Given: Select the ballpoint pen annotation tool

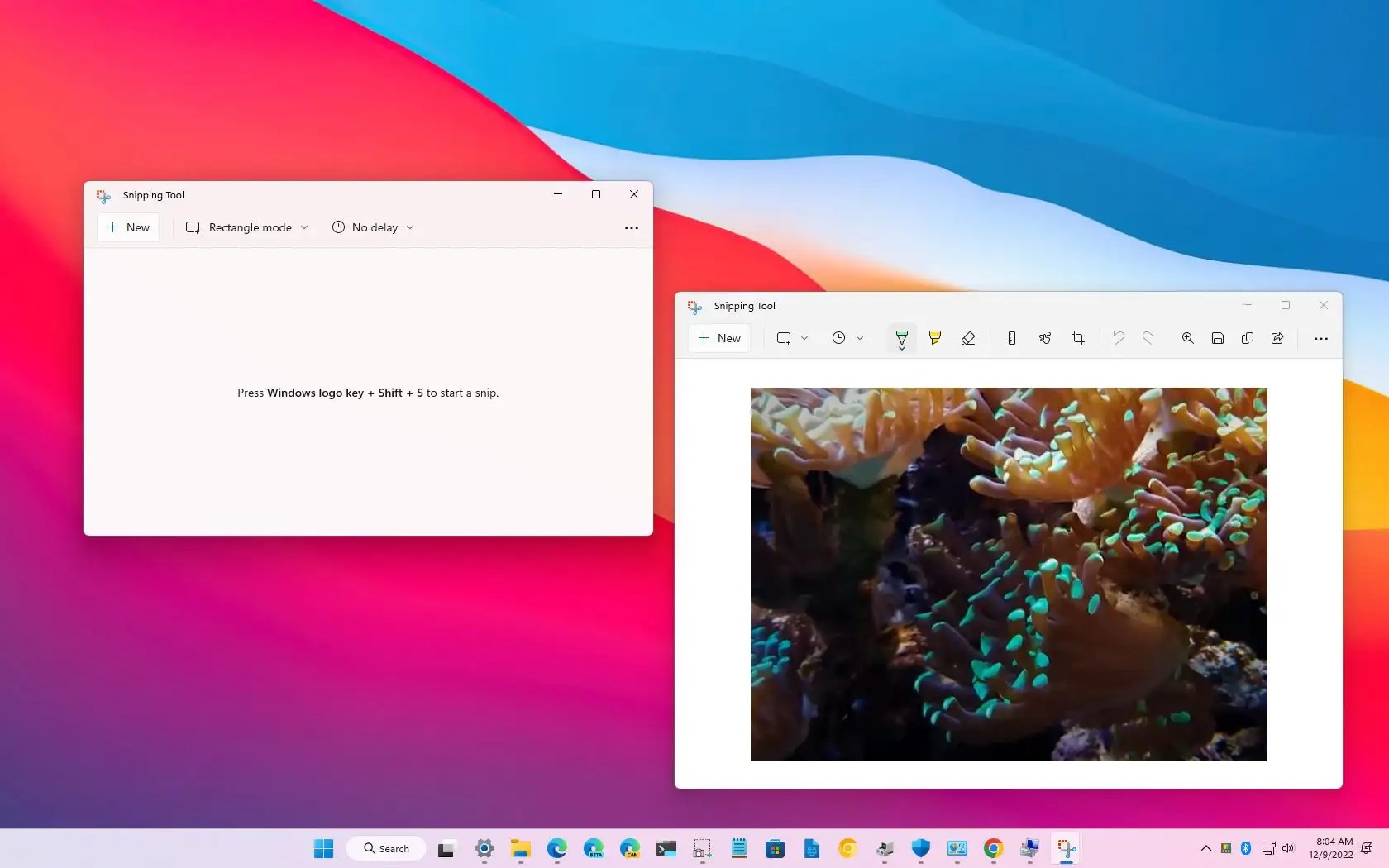Looking at the screenshot, I should pyautogui.click(x=902, y=338).
